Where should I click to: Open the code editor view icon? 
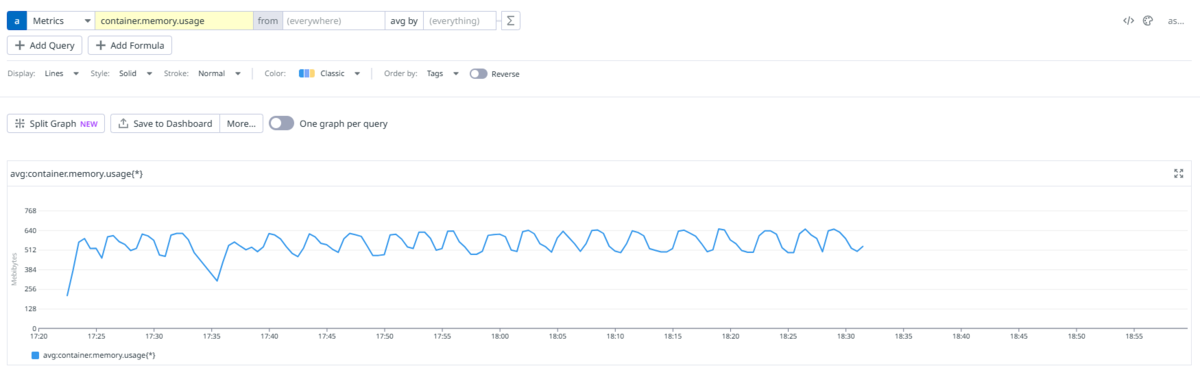click(x=1128, y=20)
